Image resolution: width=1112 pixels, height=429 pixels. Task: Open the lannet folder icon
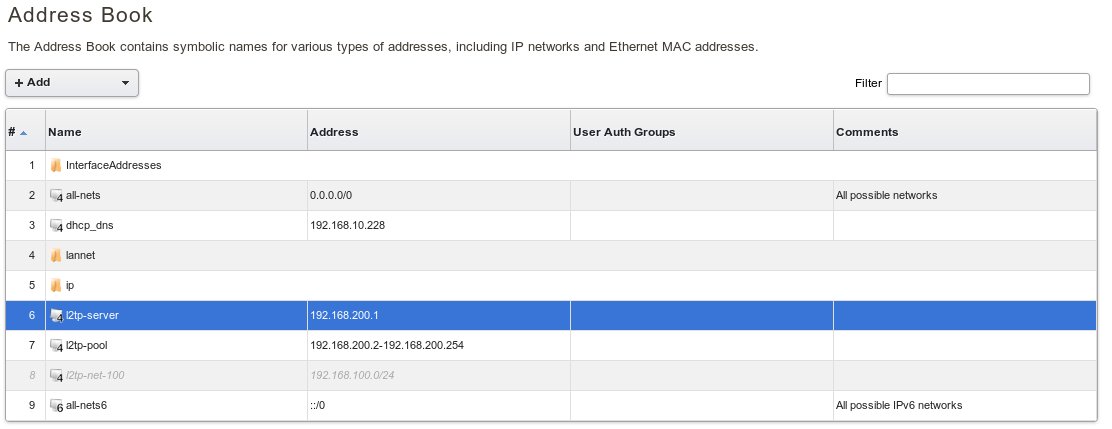pos(56,255)
